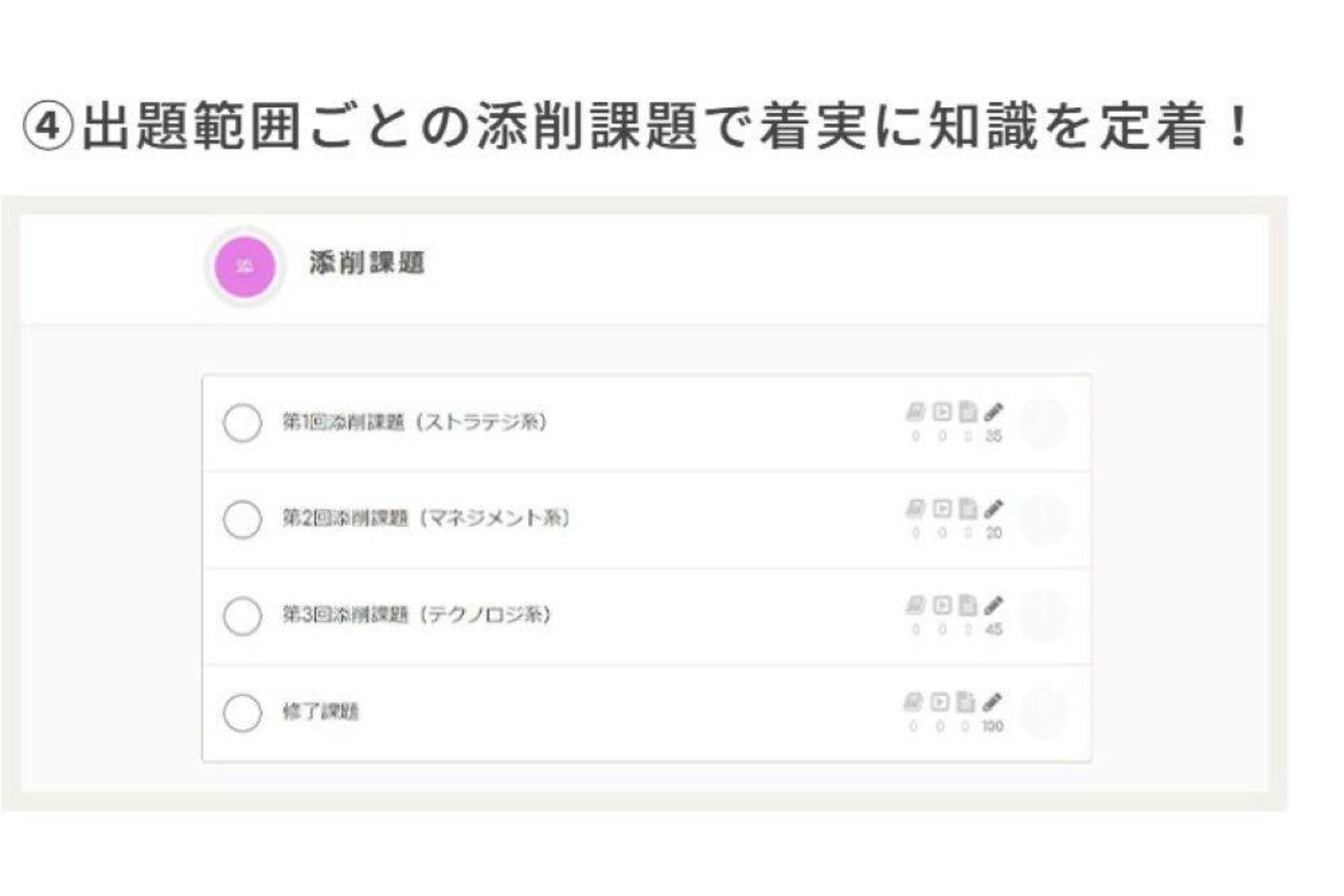Select the circle beside 第1回添削課題 (ストラテジ系)
The height and width of the screenshot is (896, 1344).
243,423
